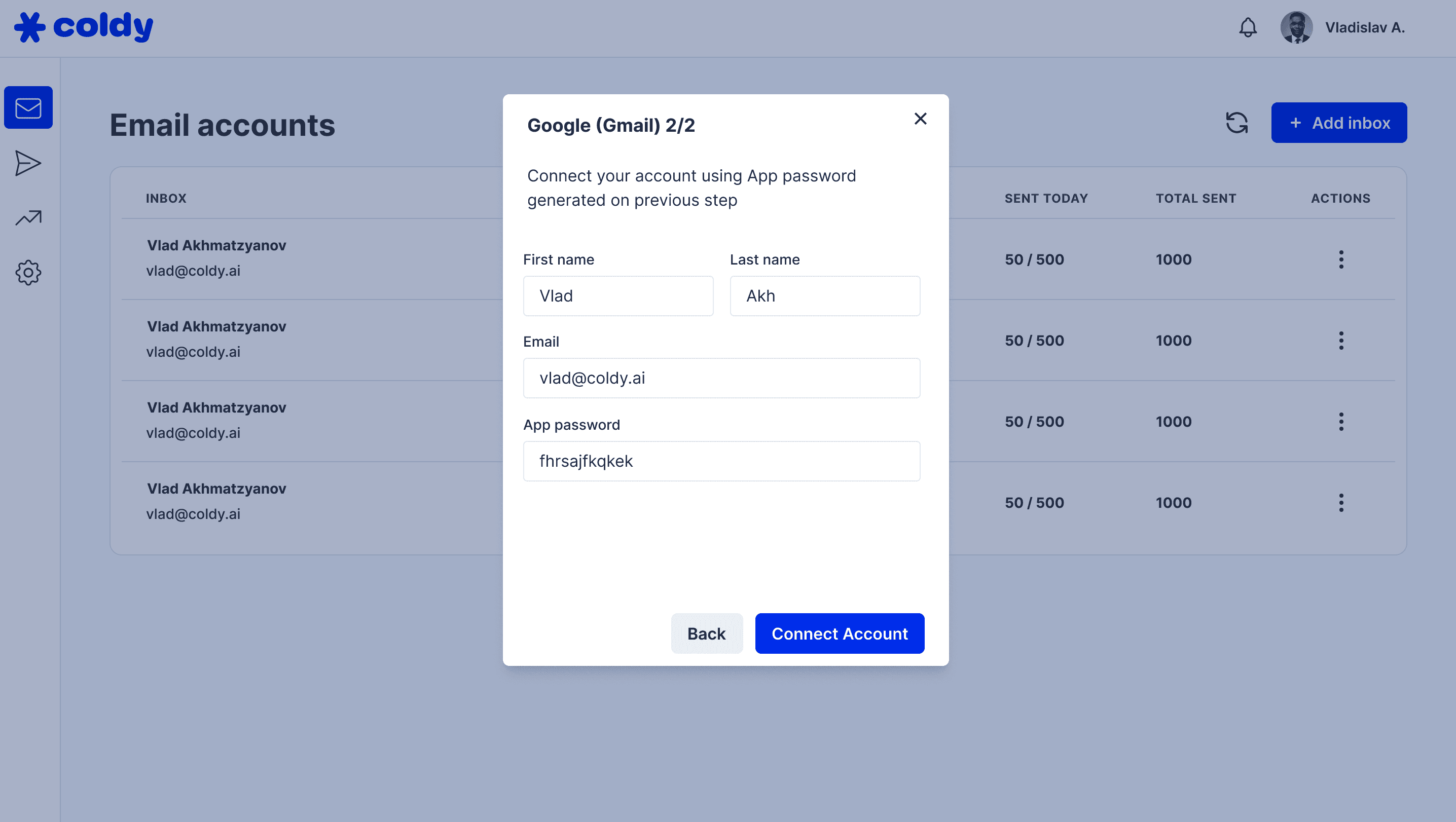Select the App password input field
This screenshot has width=1456, height=822.
[x=721, y=461]
